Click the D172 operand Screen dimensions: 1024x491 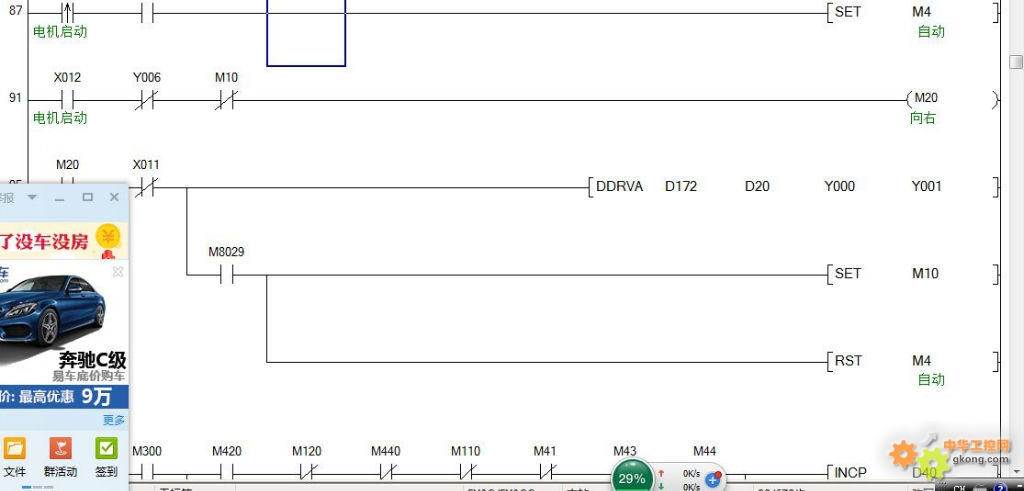click(681, 187)
